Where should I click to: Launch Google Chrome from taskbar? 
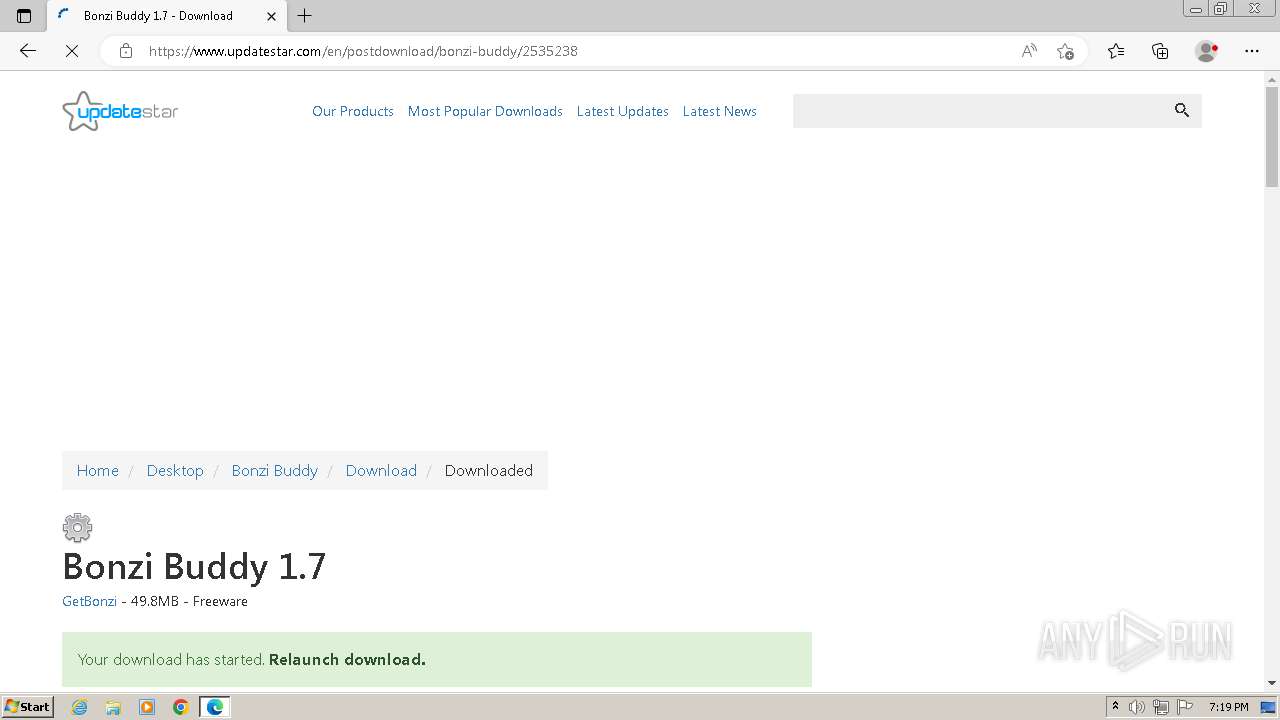[x=181, y=707]
